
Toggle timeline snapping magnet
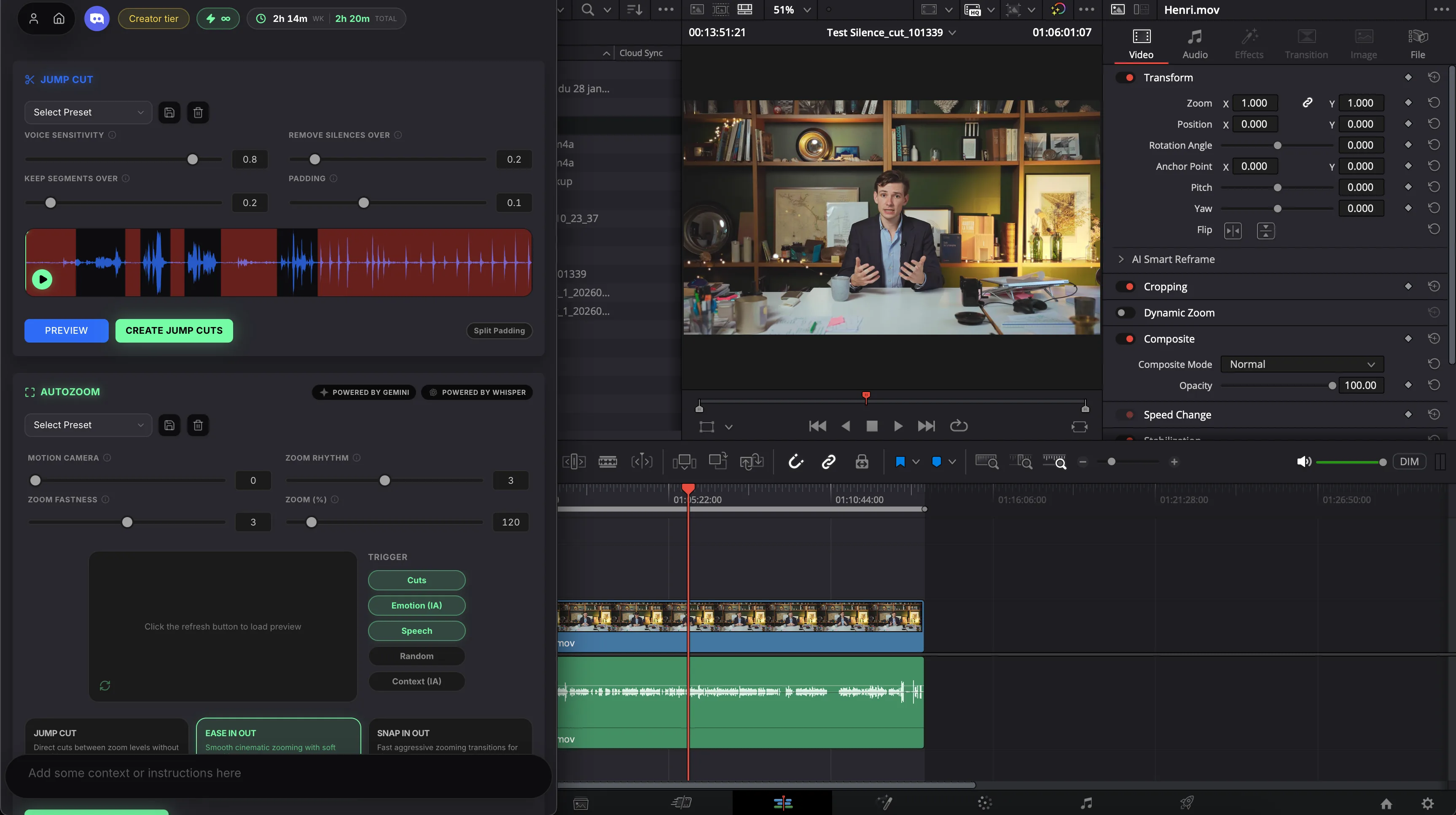[x=796, y=462]
